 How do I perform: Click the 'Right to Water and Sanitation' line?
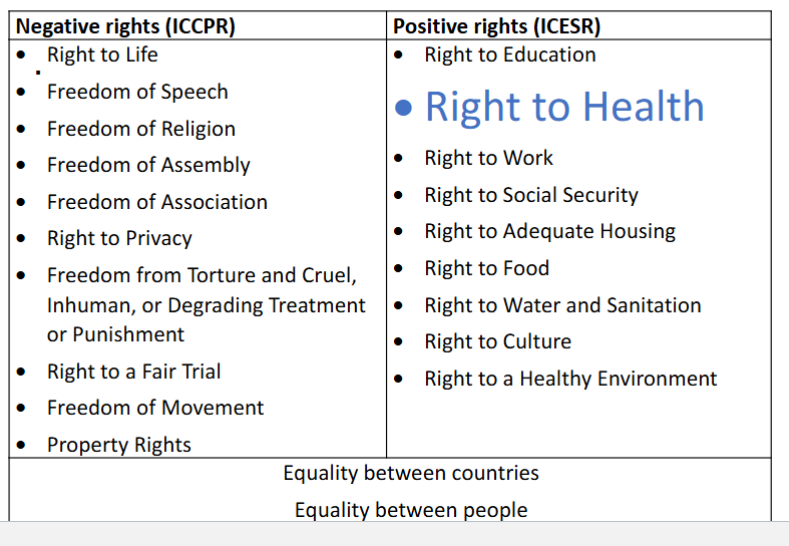click(563, 305)
